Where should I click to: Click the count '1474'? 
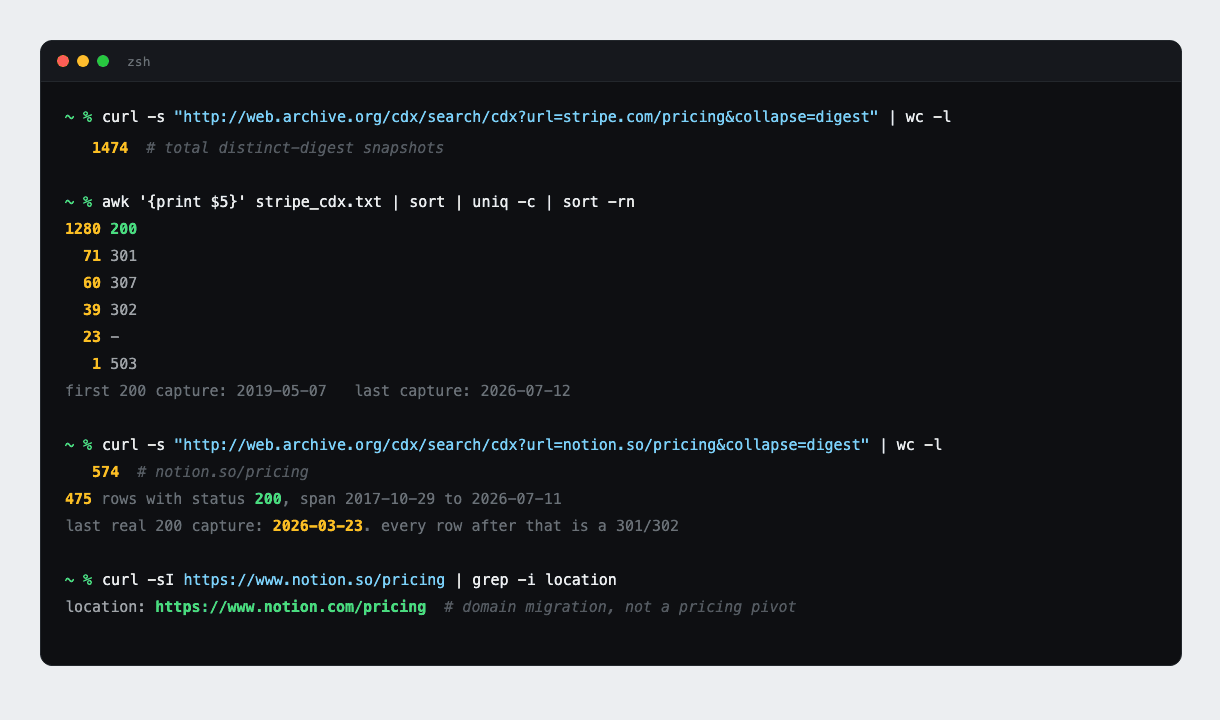click(x=110, y=148)
